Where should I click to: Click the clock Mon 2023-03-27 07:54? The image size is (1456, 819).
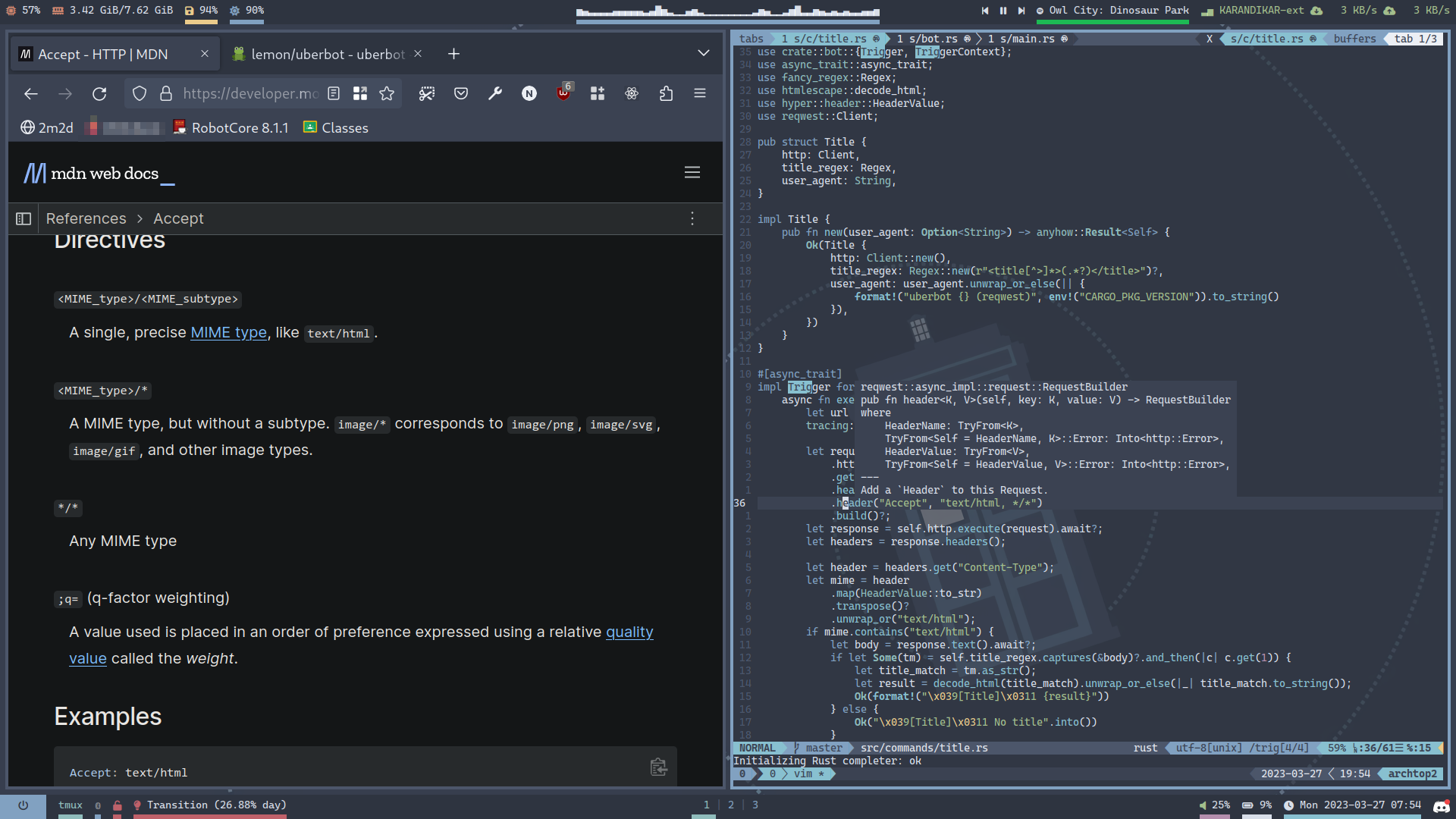(1353, 805)
